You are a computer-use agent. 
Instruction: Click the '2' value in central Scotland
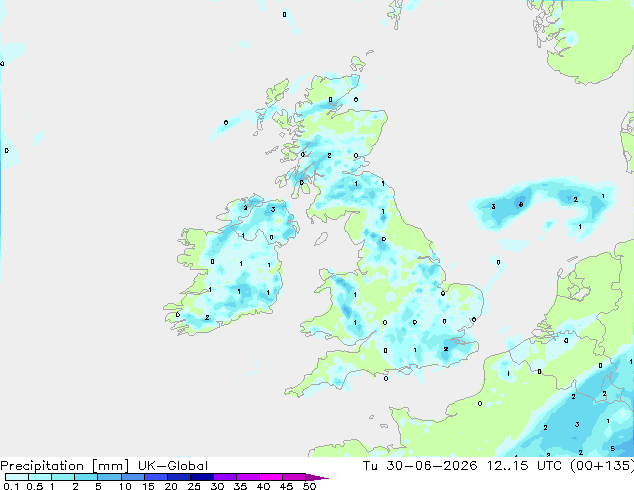329,156
